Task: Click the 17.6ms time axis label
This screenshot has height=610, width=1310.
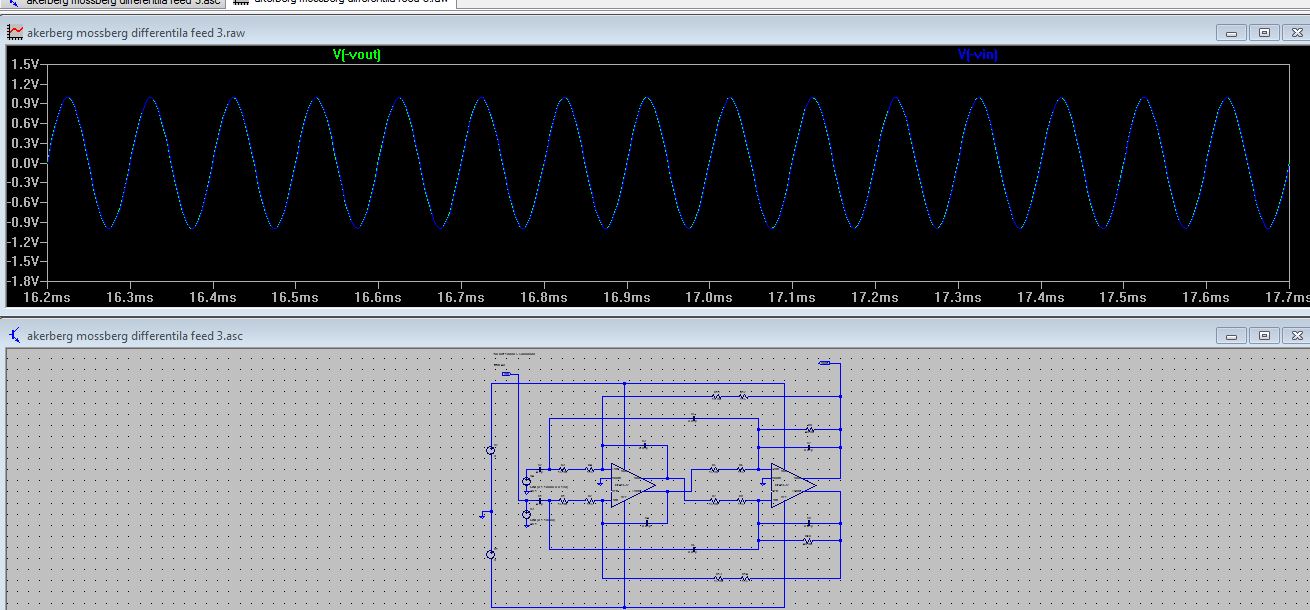Action: point(1206,298)
